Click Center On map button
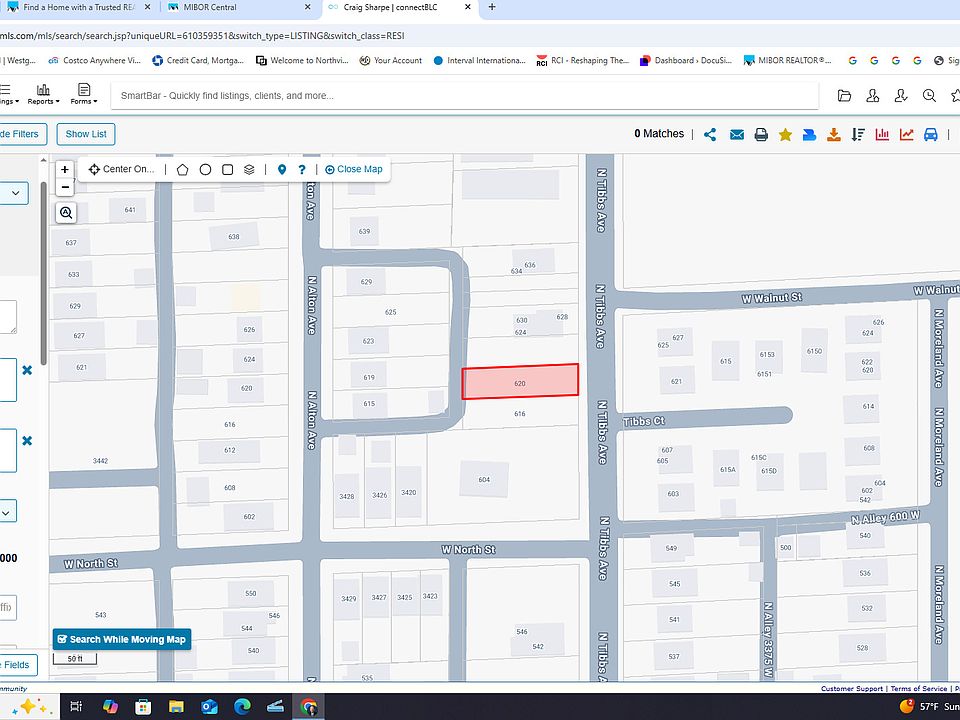The width and height of the screenshot is (960, 720). click(x=121, y=170)
